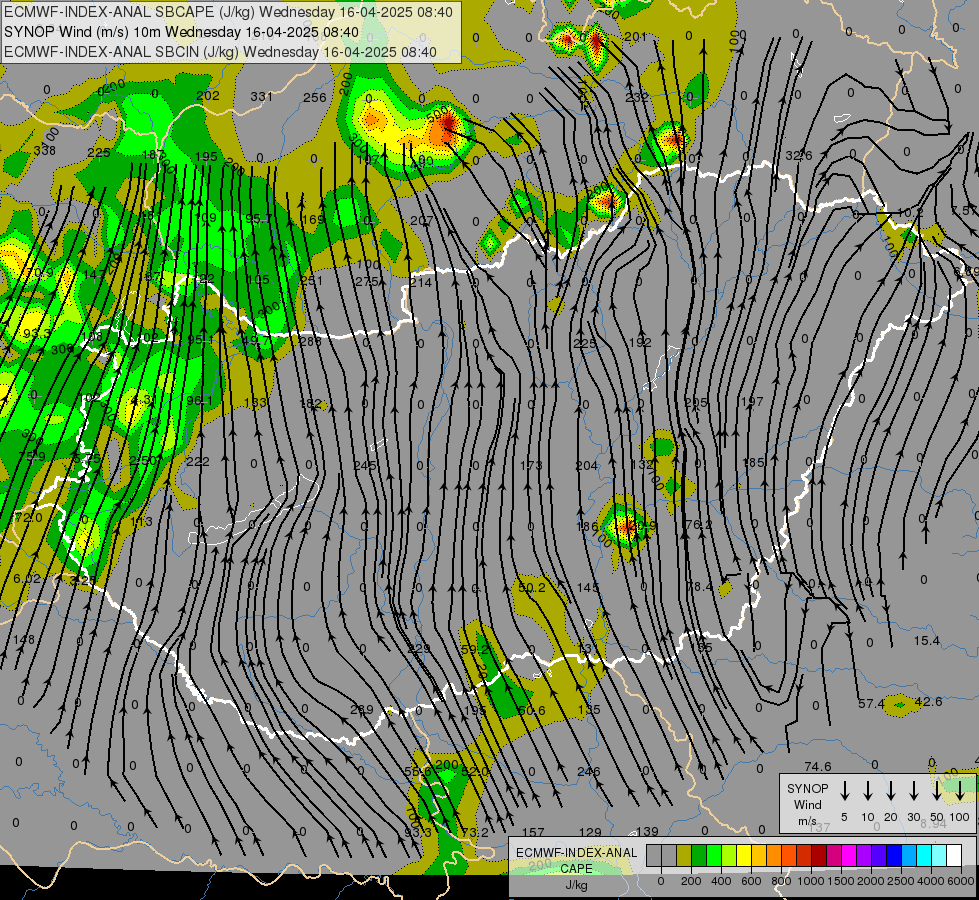Viewport: 979px width, 900px height.
Task: Click the map value '204'
Action: 586,465
